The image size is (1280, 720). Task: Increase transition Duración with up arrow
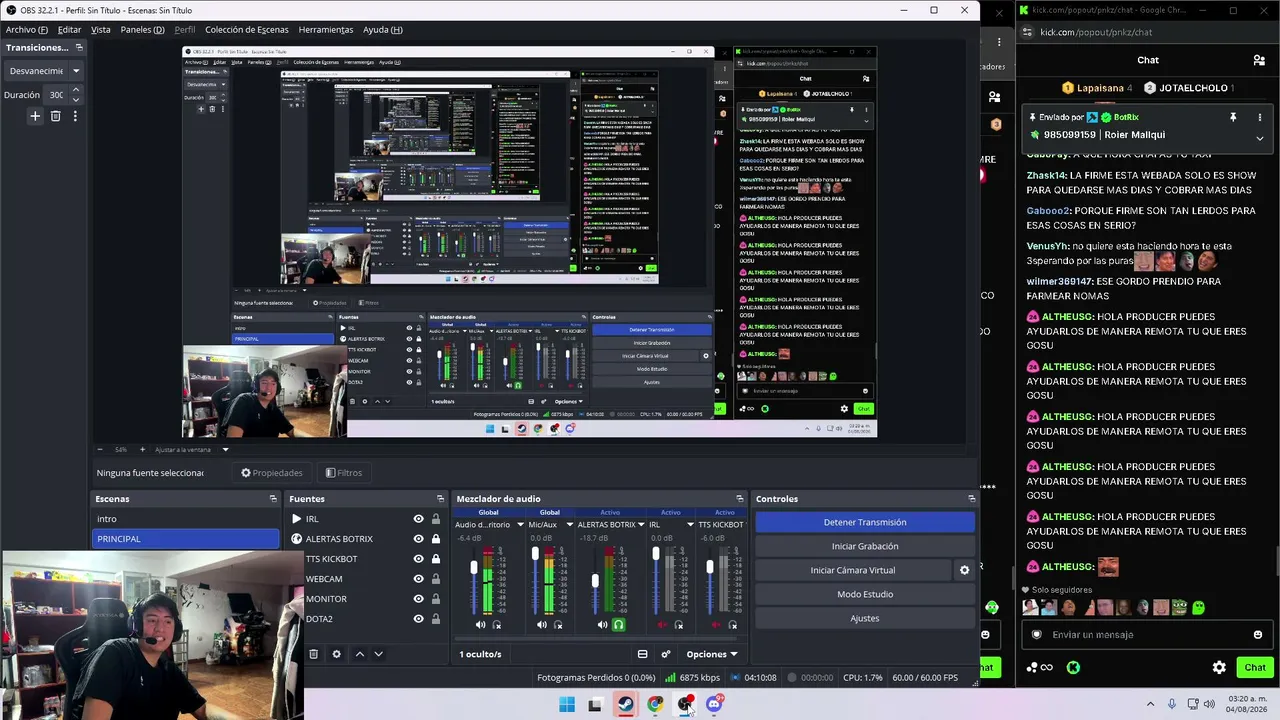[75, 90]
